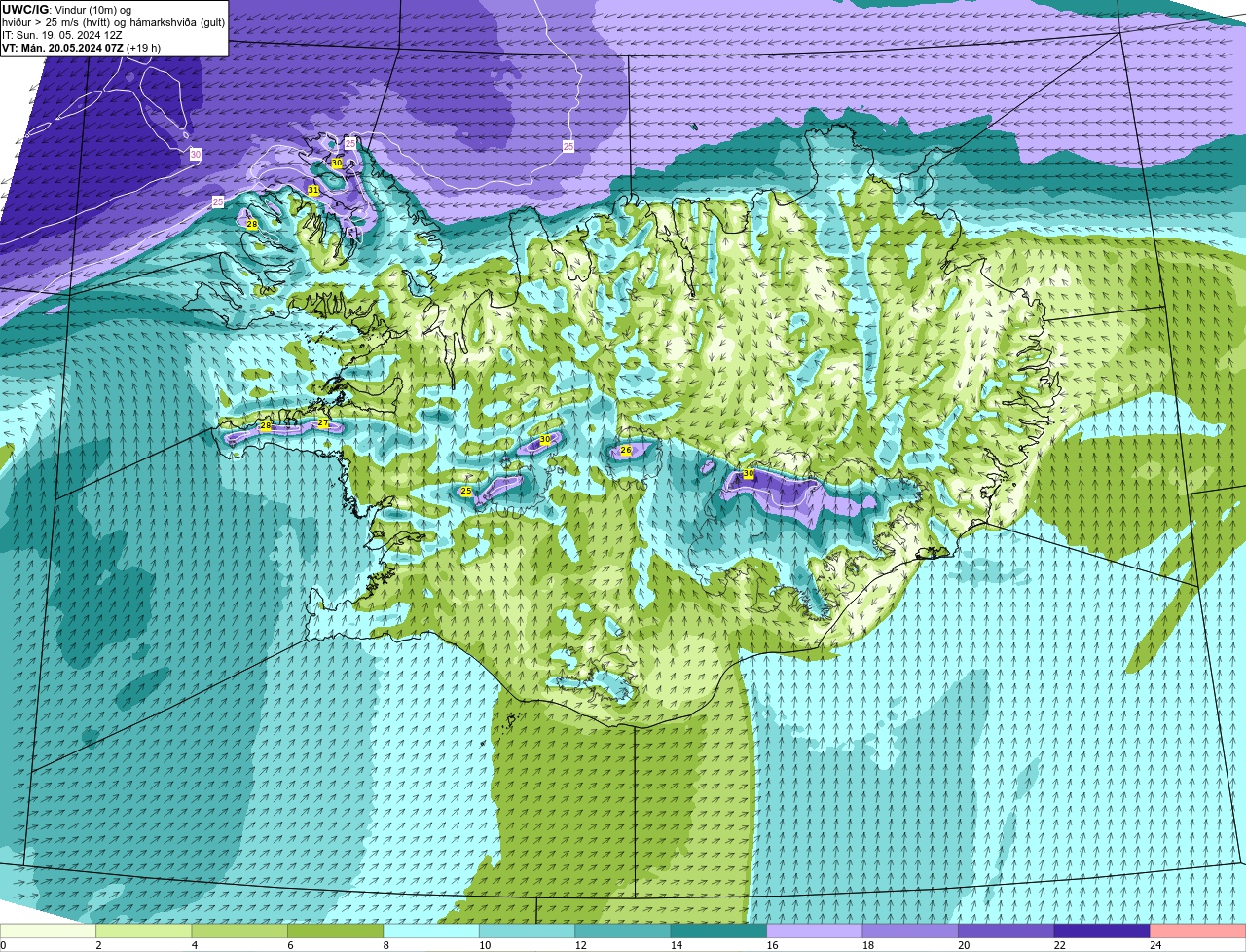The width and height of the screenshot is (1246, 952).
Task: Select the light yellow-green 2–4 legend swatch
Action: pyautogui.click(x=143, y=932)
